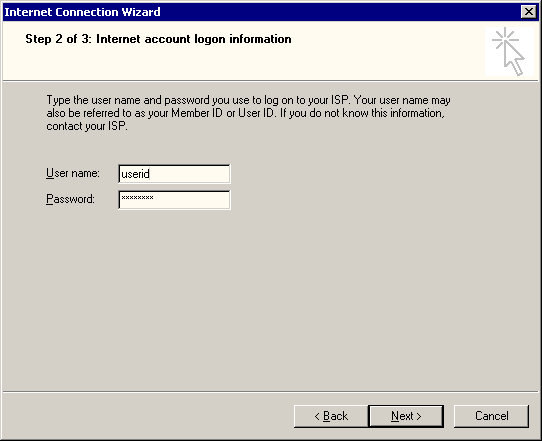Click the masked asterisks in the Password box
The image size is (542, 441).
click(137, 198)
